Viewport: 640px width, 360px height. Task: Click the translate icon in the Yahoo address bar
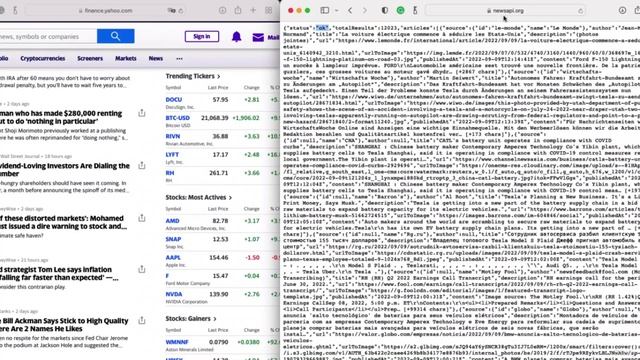point(171,11)
